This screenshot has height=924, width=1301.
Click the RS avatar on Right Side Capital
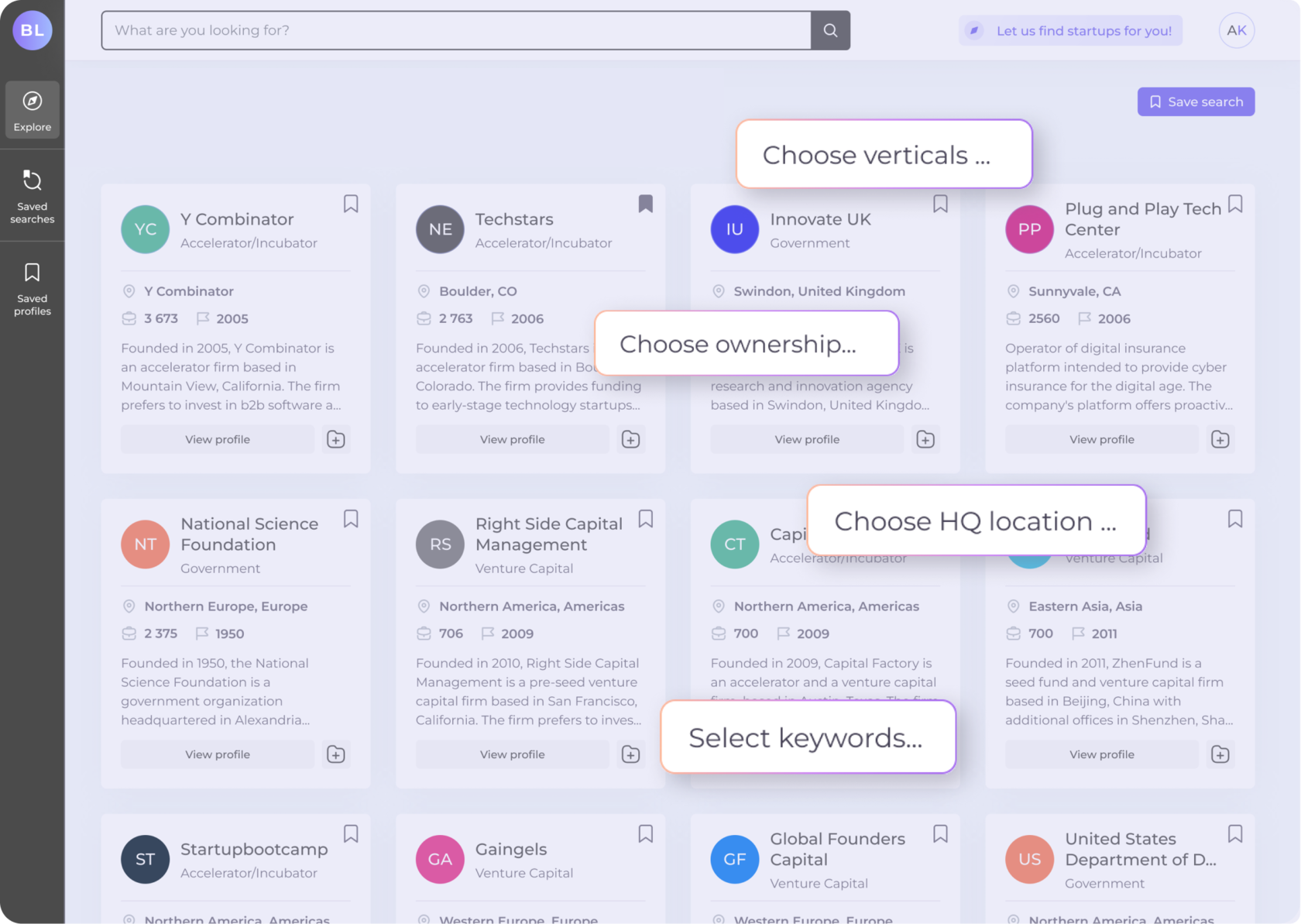point(441,544)
